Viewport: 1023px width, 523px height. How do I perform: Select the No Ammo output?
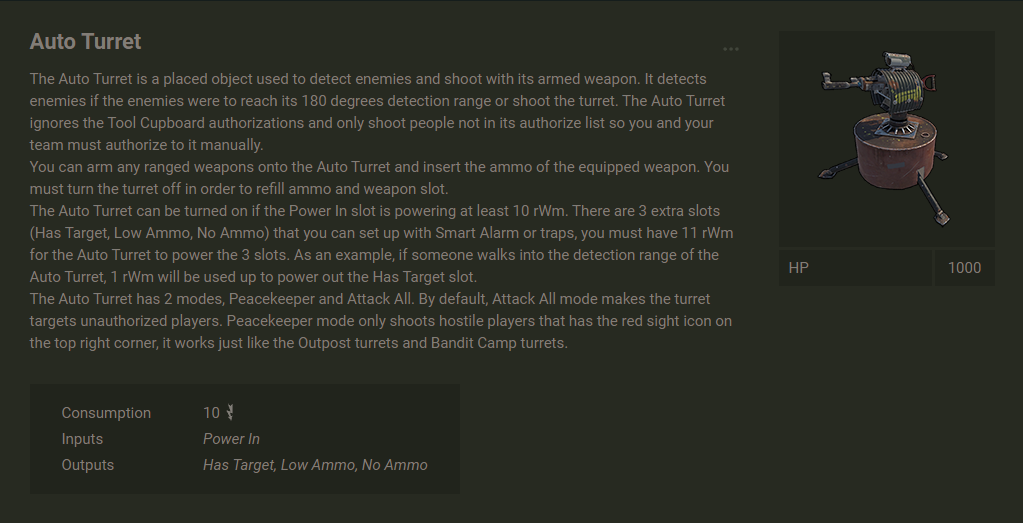tap(395, 465)
